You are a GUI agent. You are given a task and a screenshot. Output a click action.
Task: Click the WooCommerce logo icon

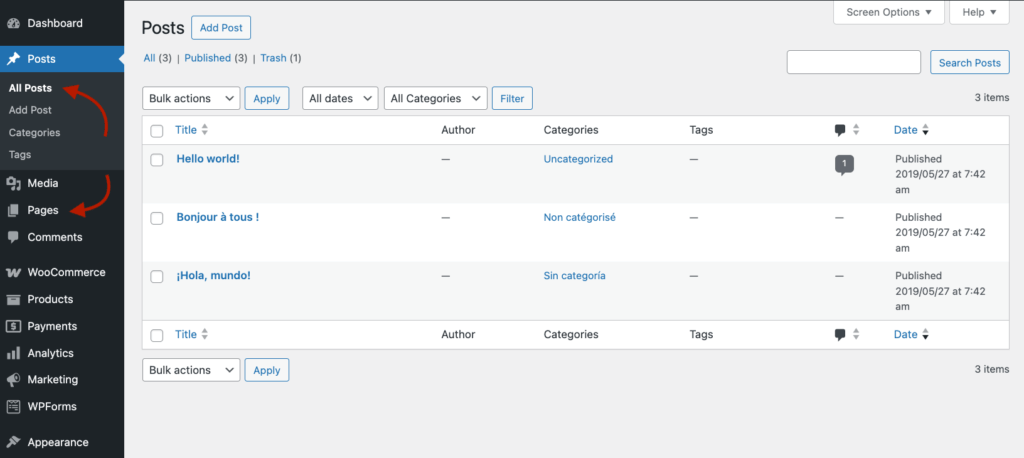[13, 273]
